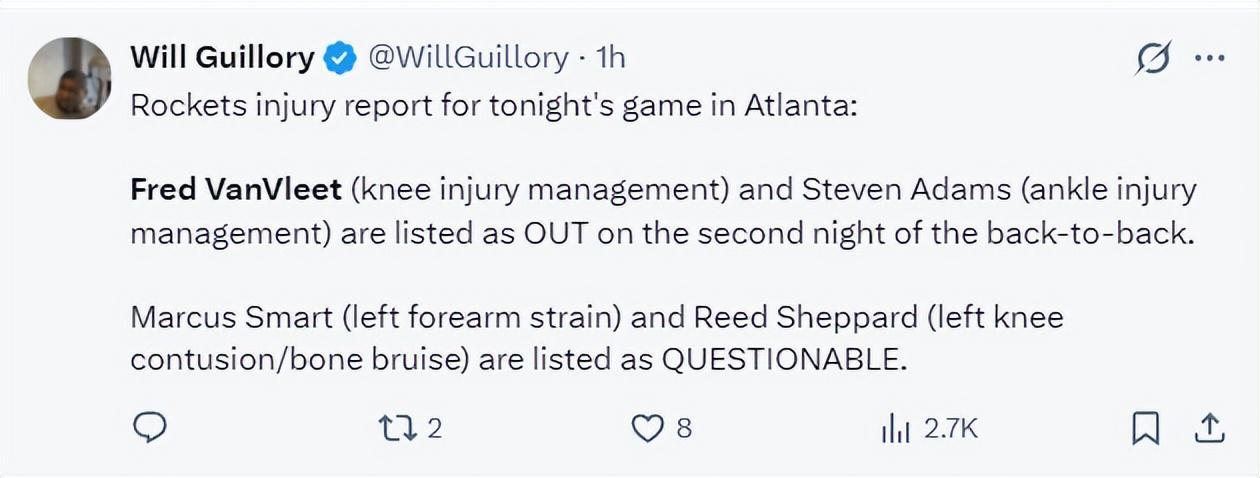The height and width of the screenshot is (478, 1260).
Task: Open the three-dot more options menu
Action: tap(1210, 58)
